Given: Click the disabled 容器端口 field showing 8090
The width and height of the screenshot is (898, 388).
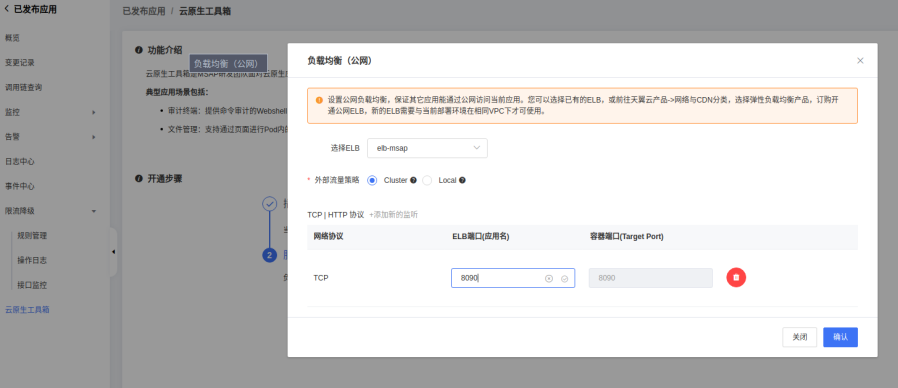Looking at the screenshot, I should (651, 278).
